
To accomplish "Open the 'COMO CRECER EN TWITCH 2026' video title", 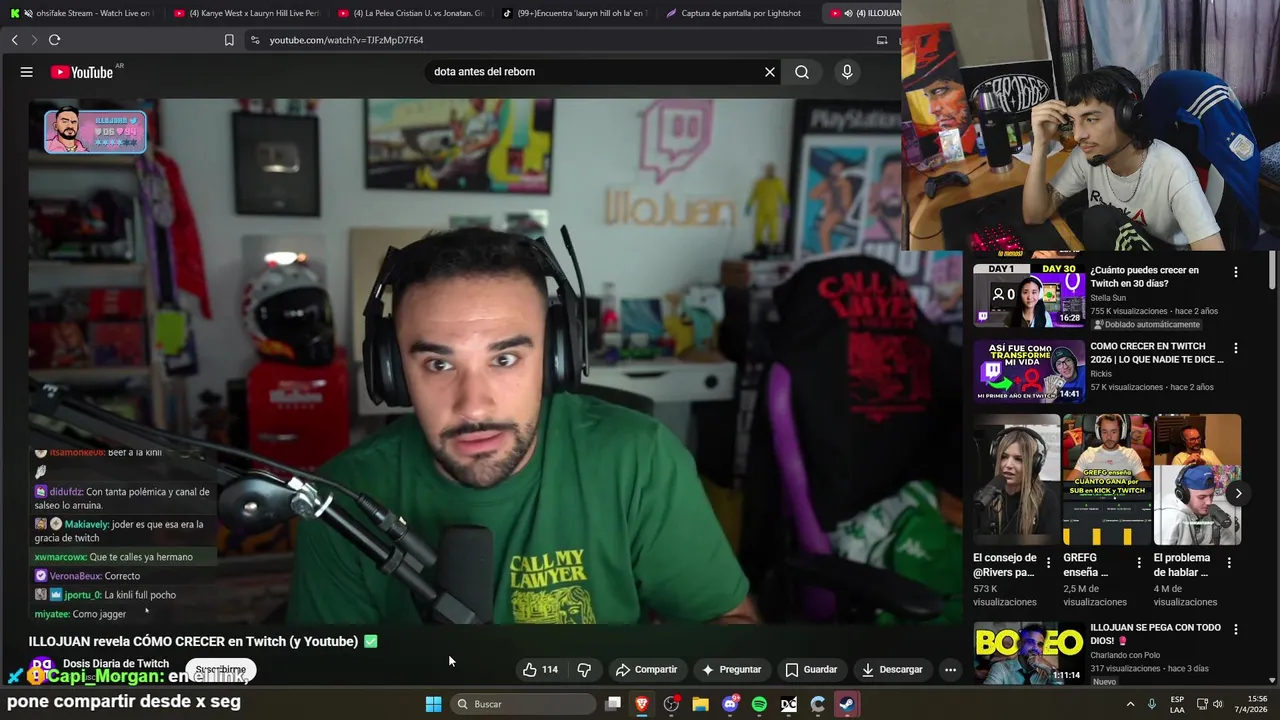I will click(1157, 352).
